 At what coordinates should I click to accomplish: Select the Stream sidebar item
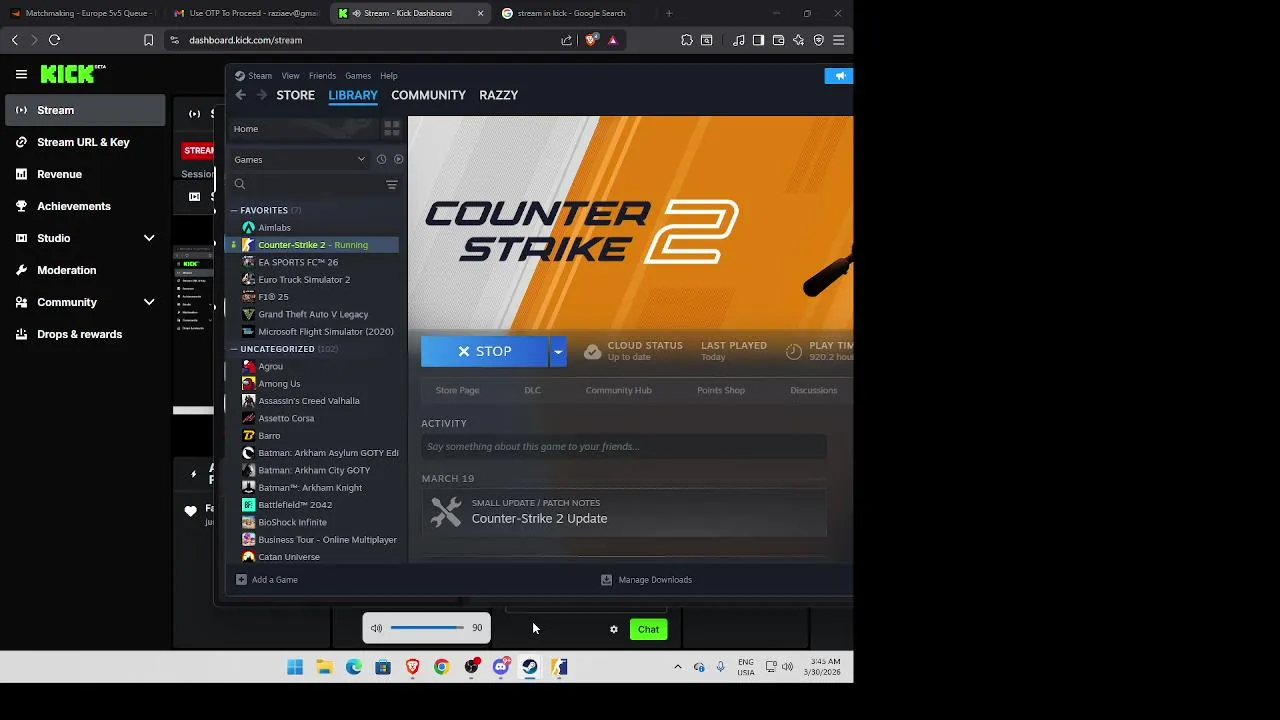click(x=85, y=110)
